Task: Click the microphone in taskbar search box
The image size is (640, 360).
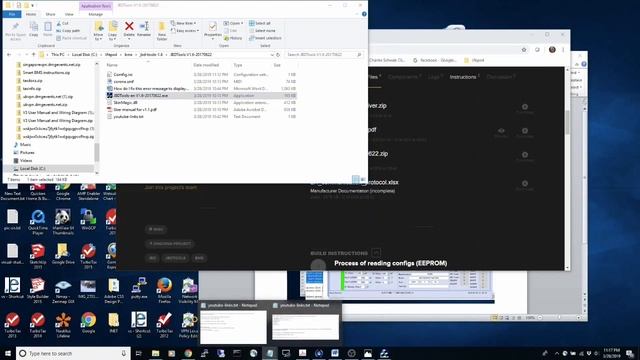Action: coord(123,353)
